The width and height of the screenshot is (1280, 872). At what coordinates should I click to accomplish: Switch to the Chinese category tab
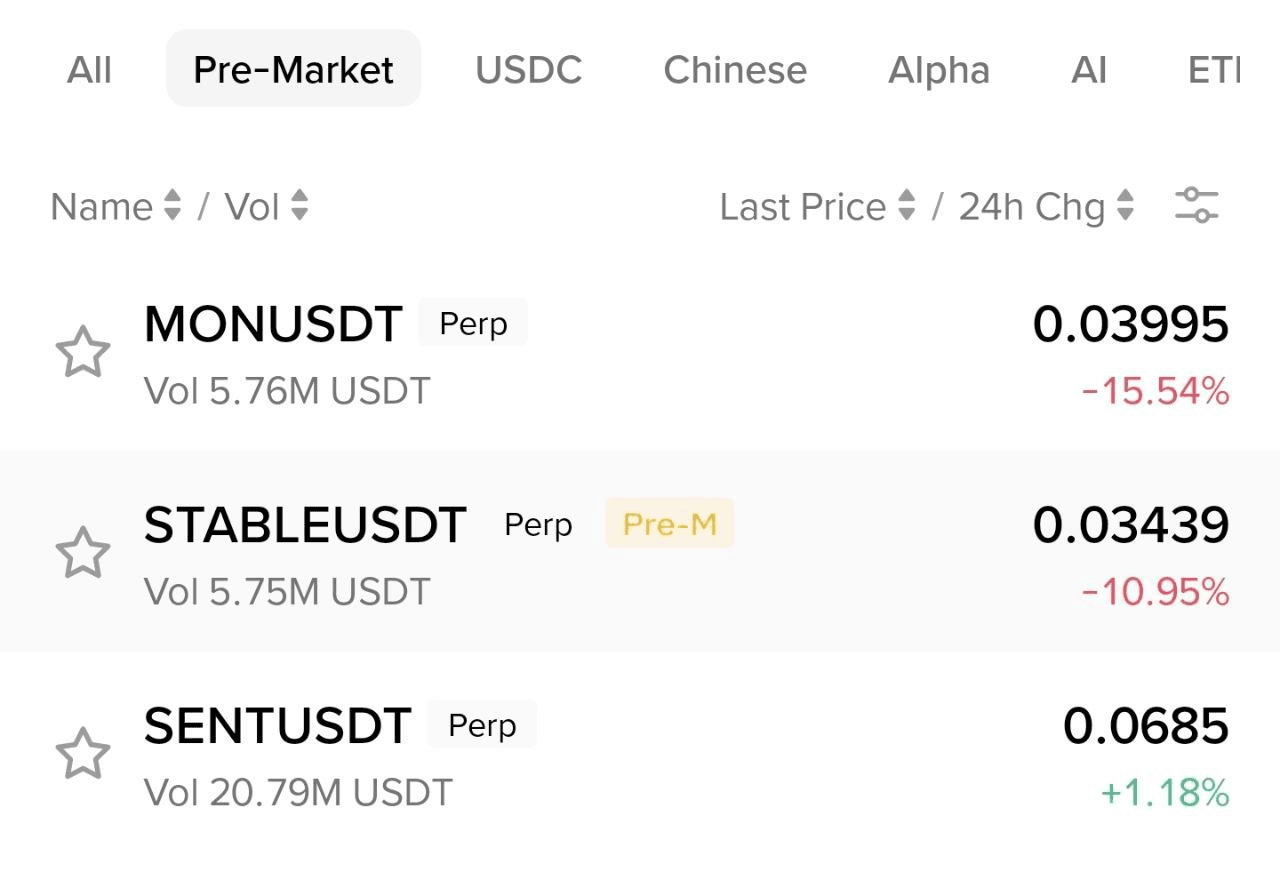pyautogui.click(x=735, y=70)
